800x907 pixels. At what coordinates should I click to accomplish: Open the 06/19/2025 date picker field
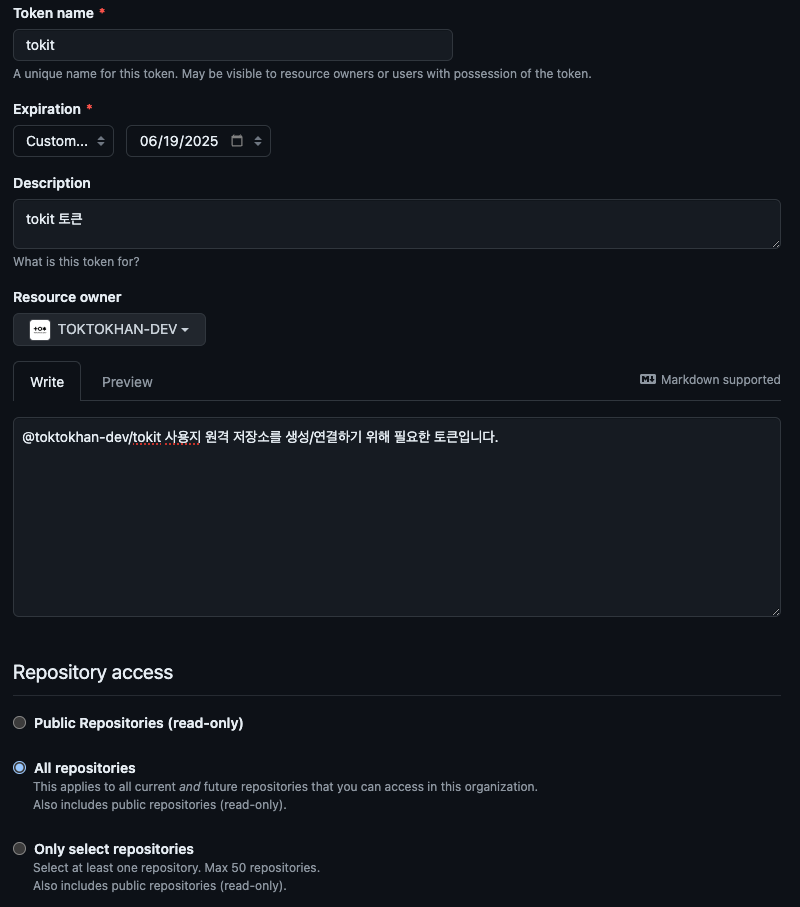[198, 141]
